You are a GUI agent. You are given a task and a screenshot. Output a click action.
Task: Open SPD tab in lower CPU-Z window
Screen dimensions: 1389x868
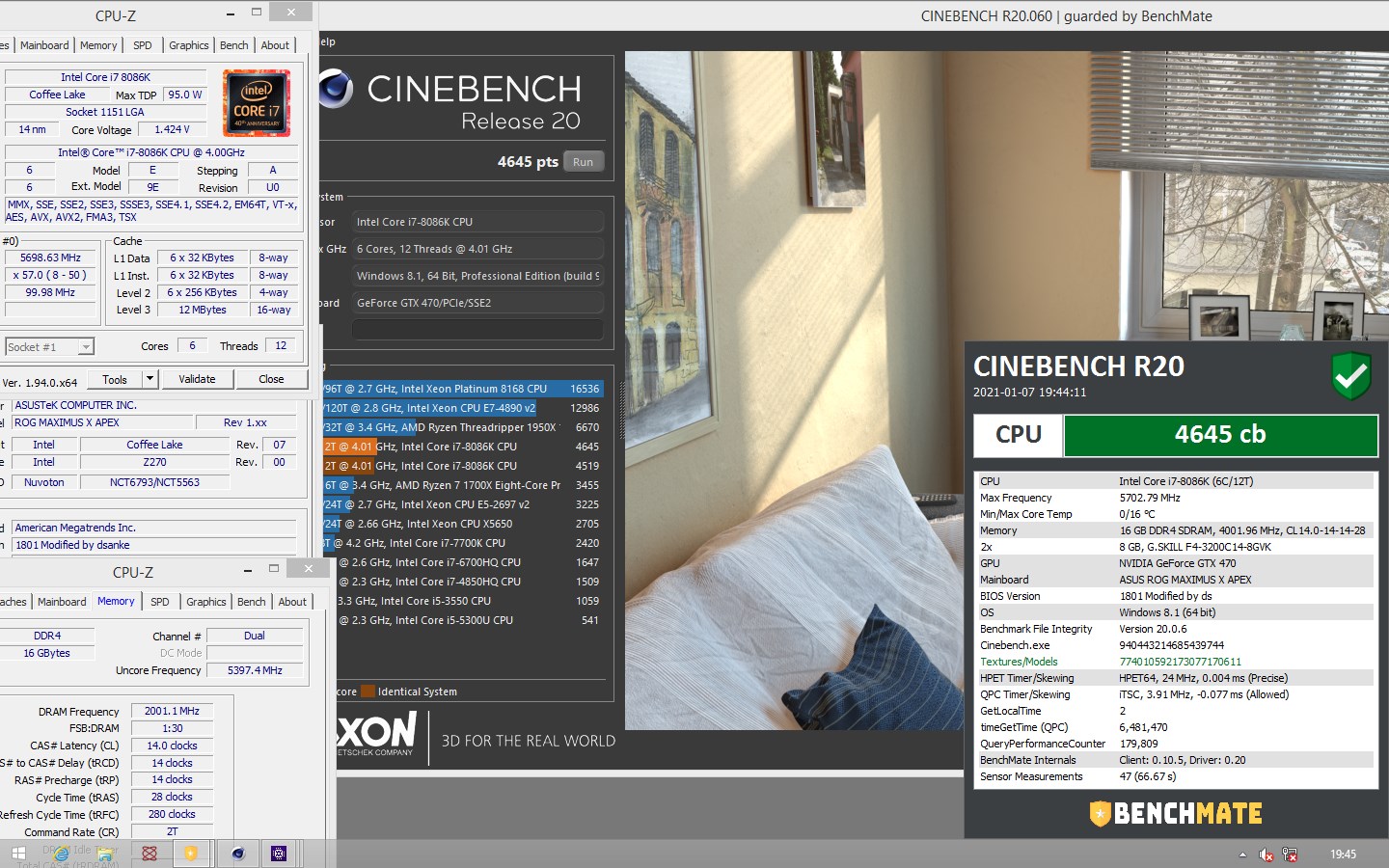tap(160, 602)
